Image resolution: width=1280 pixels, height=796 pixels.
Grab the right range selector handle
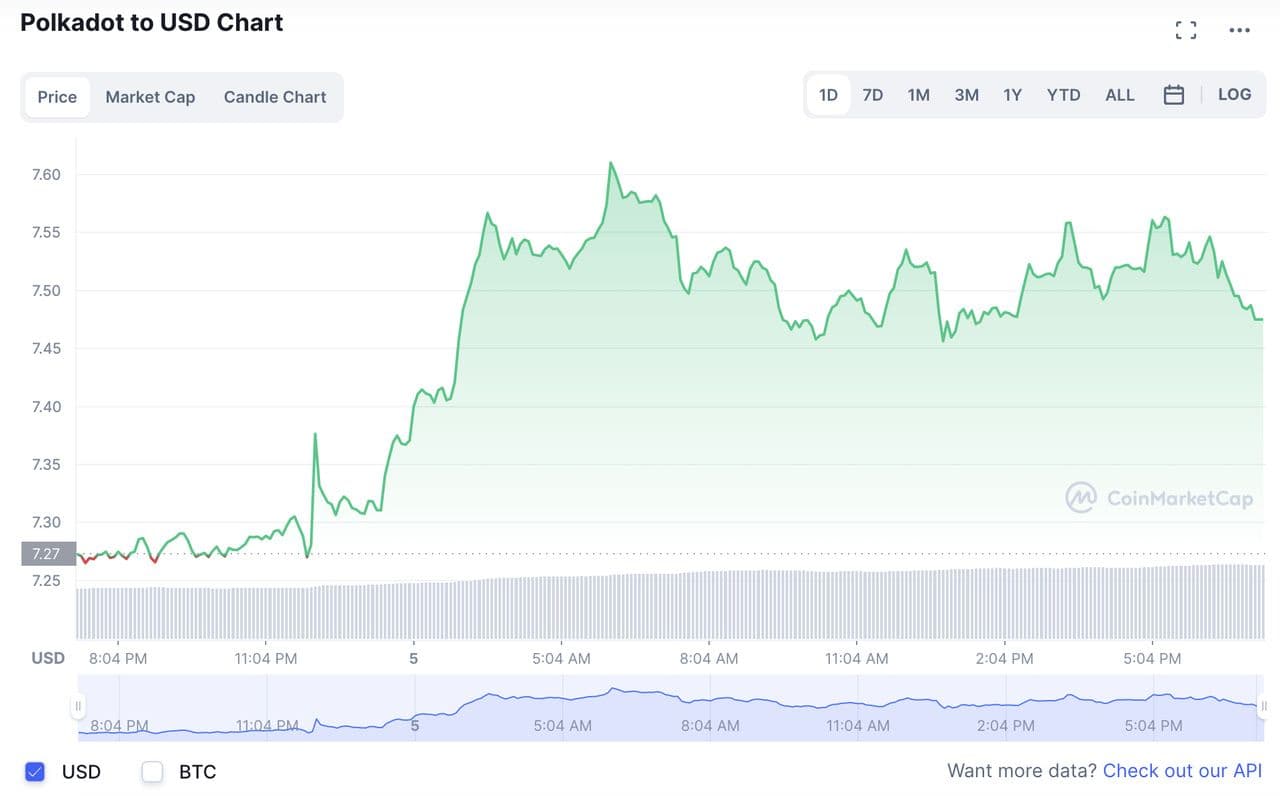(x=1262, y=707)
